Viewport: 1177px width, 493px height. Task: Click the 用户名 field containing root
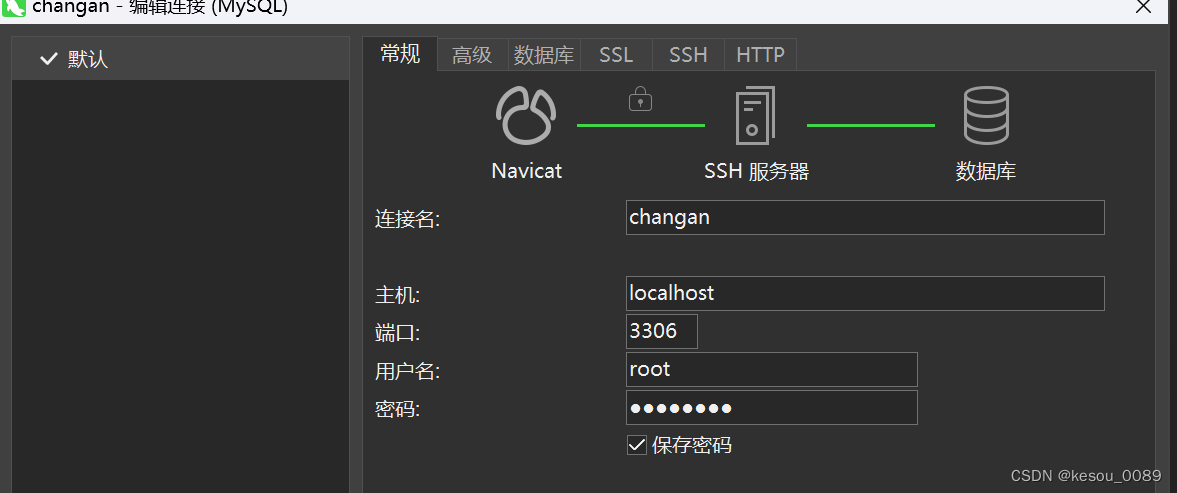[772, 369]
